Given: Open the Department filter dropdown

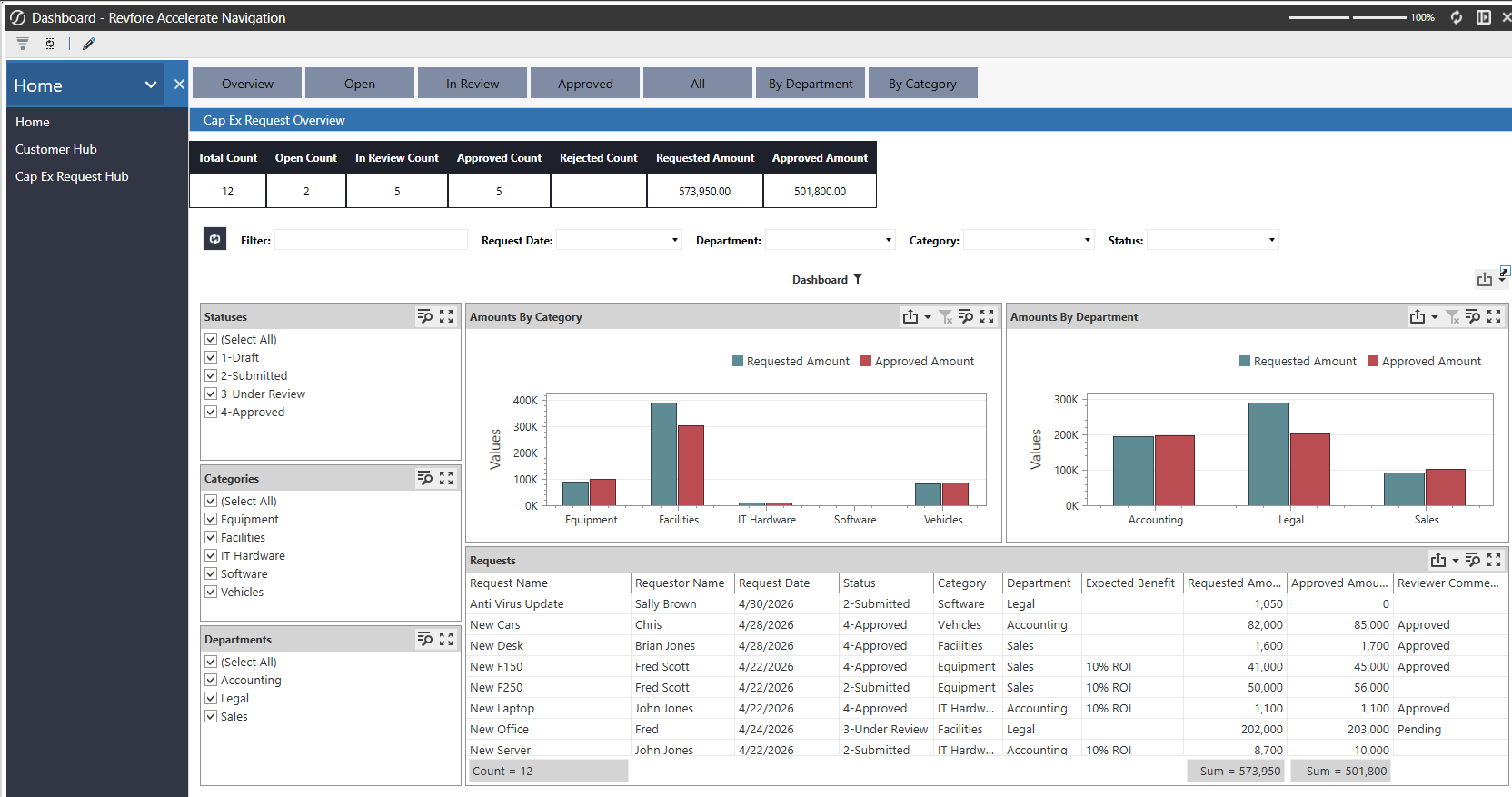Looking at the screenshot, I should [x=831, y=240].
